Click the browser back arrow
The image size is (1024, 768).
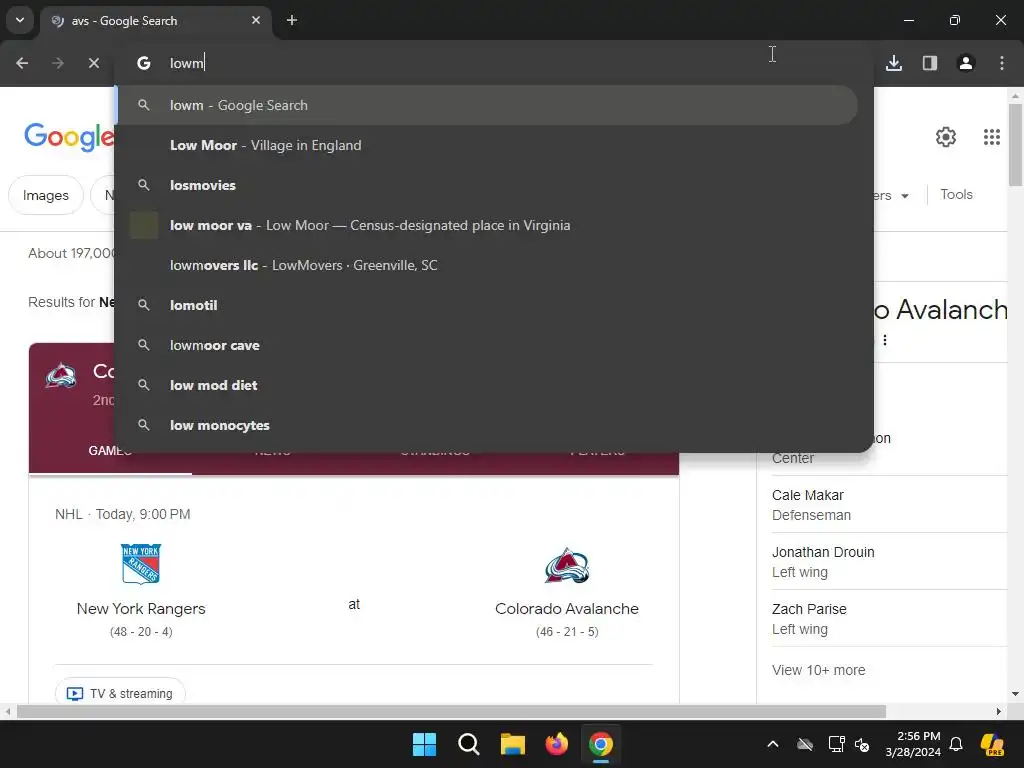[22, 63]
